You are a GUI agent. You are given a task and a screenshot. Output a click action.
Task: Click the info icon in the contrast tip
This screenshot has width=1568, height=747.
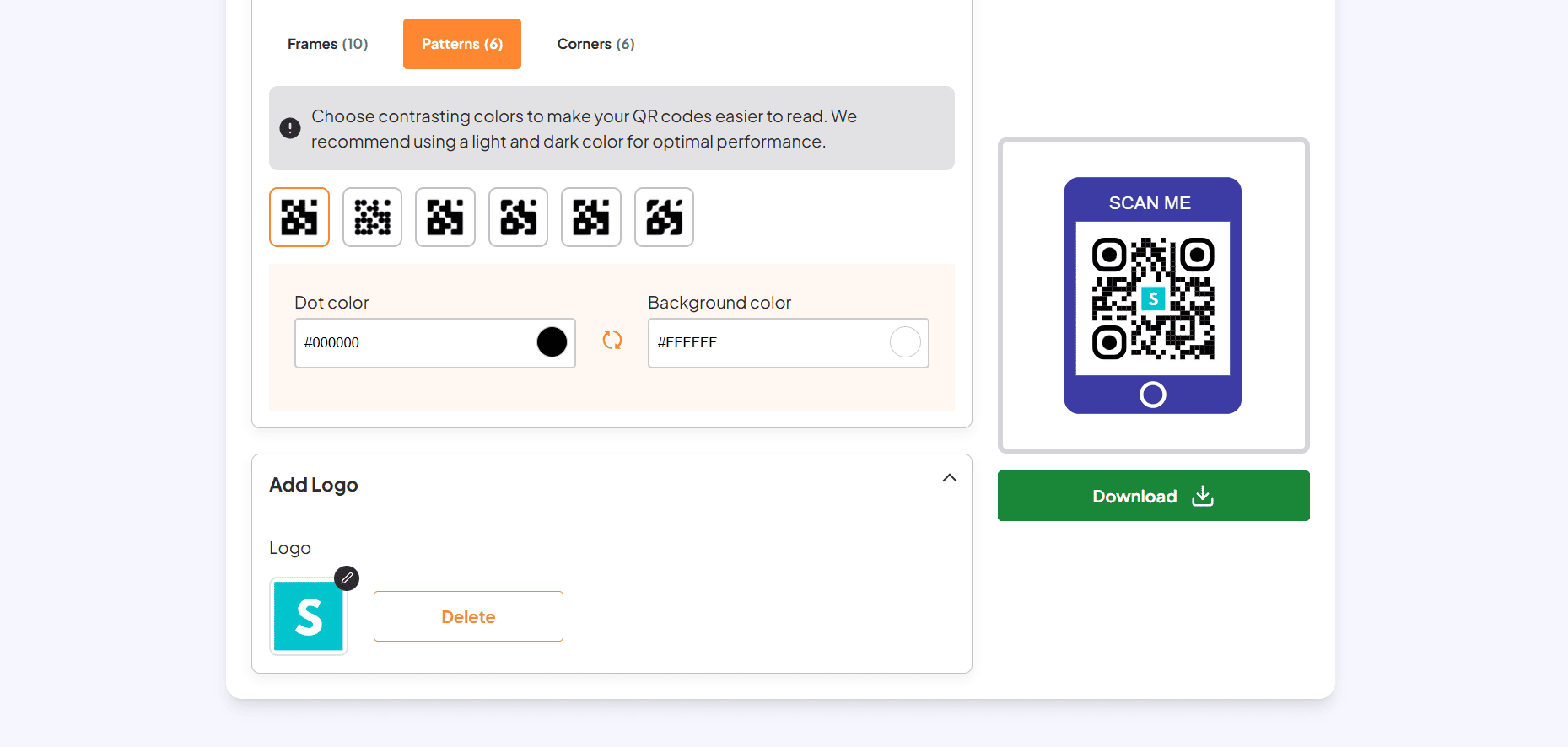tap(290, 127)
